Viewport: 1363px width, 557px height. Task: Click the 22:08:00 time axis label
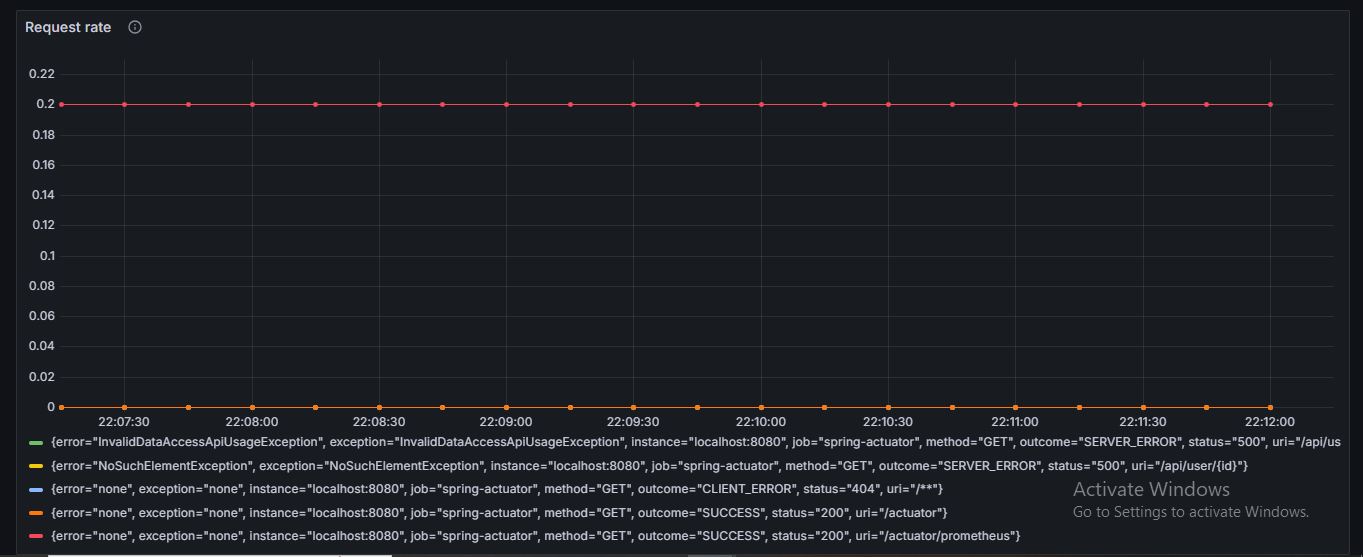coord(252,423)
